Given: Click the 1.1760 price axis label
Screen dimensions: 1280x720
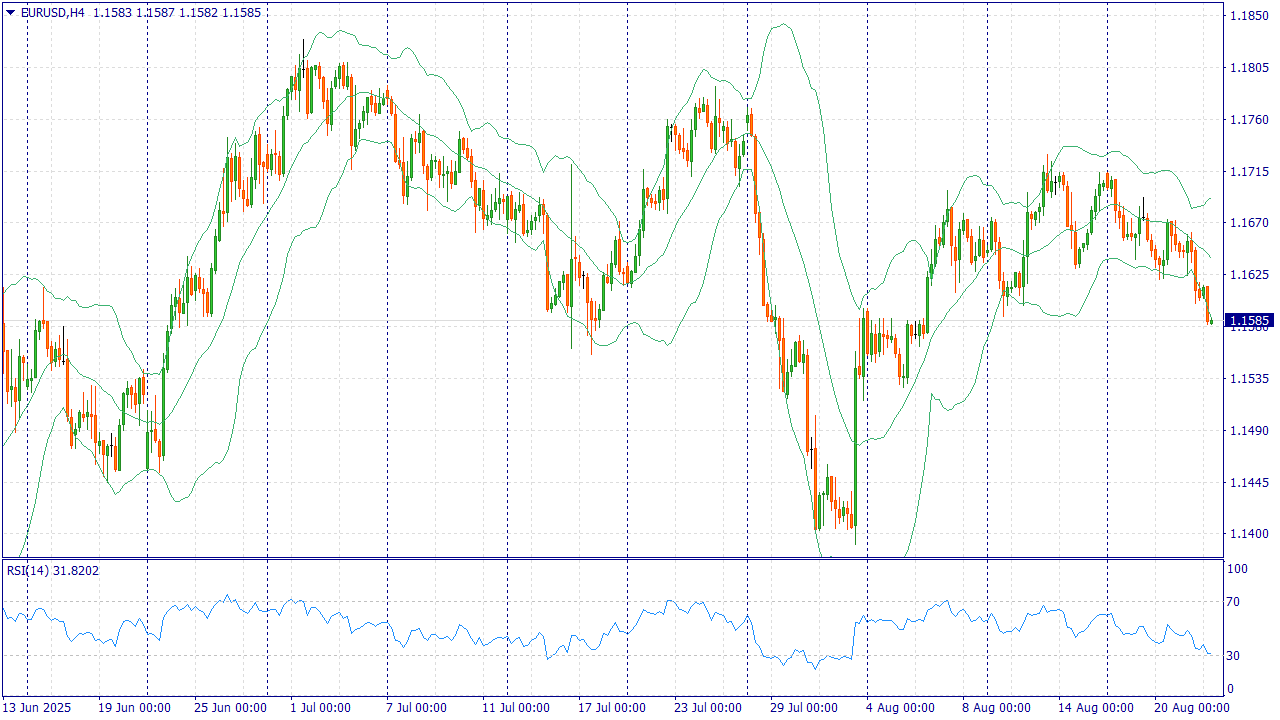Looking at the screenshot, I should coord(1249,120).
